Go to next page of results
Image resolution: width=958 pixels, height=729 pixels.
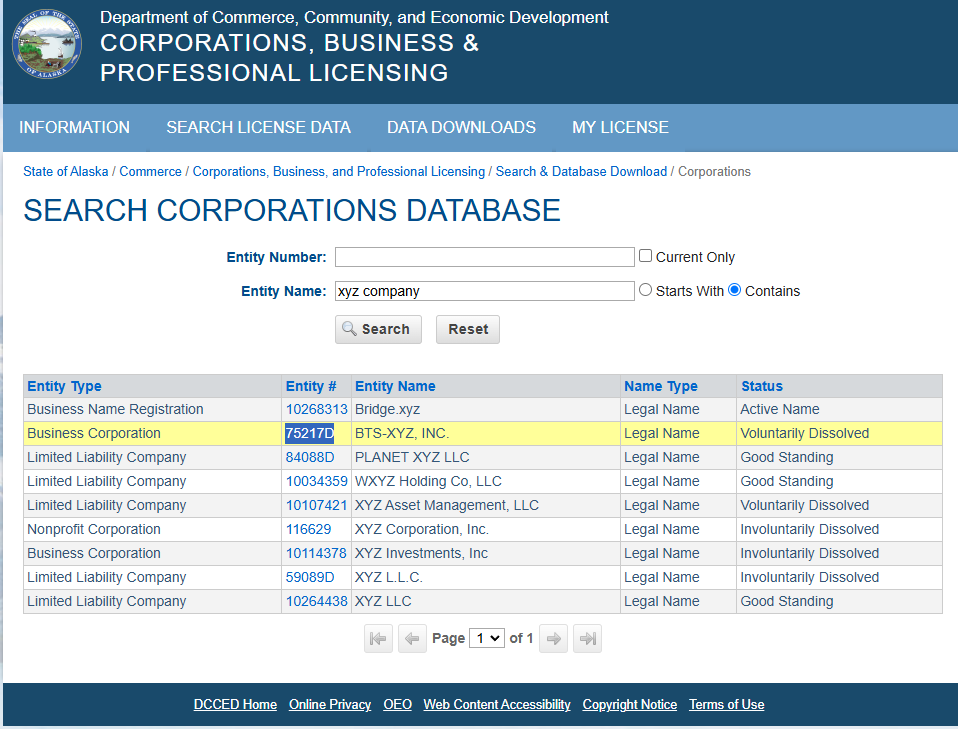(554, 638)
